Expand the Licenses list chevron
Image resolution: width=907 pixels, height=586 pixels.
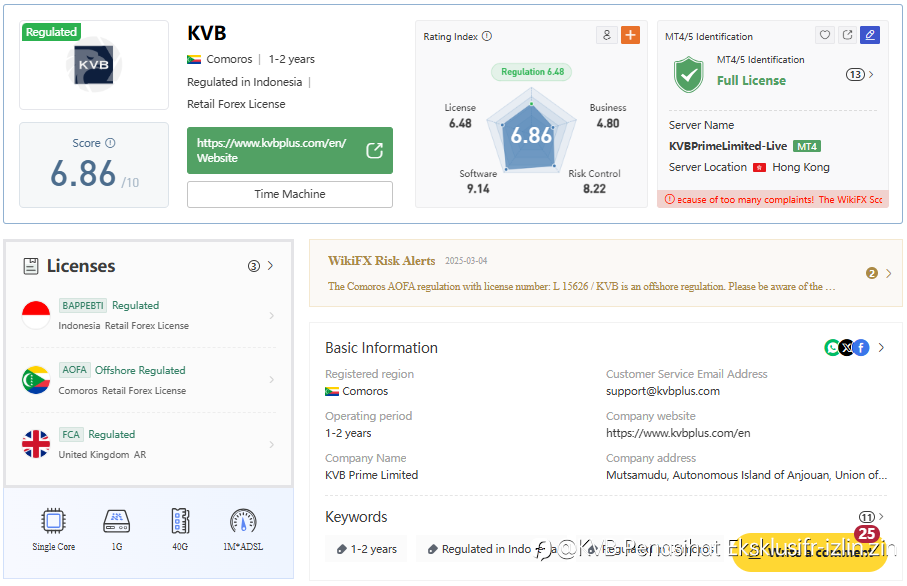point(270,266)
